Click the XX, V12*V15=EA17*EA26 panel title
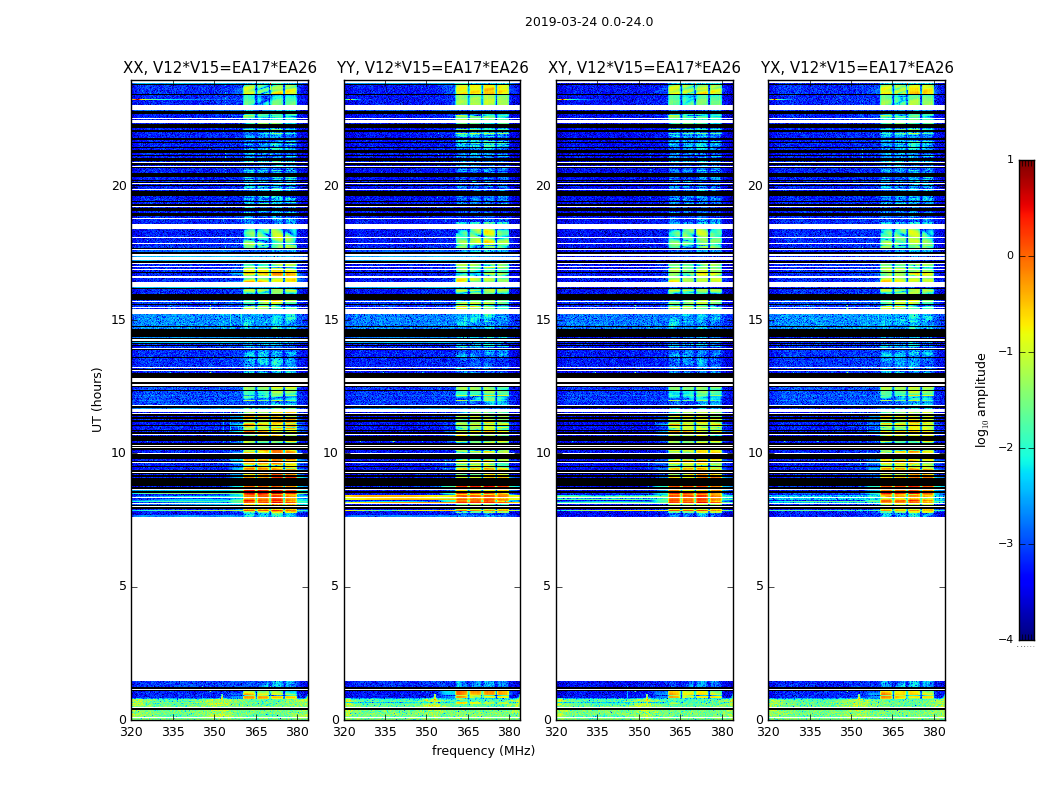The width and height of the screenshot is (1050, 800). point(220,68)
